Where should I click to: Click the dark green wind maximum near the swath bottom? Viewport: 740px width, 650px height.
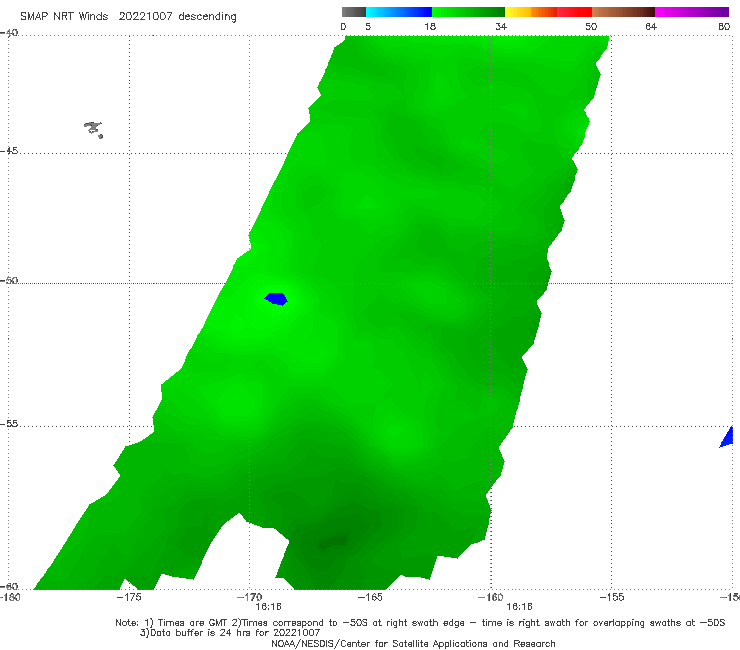click(333, 542)
